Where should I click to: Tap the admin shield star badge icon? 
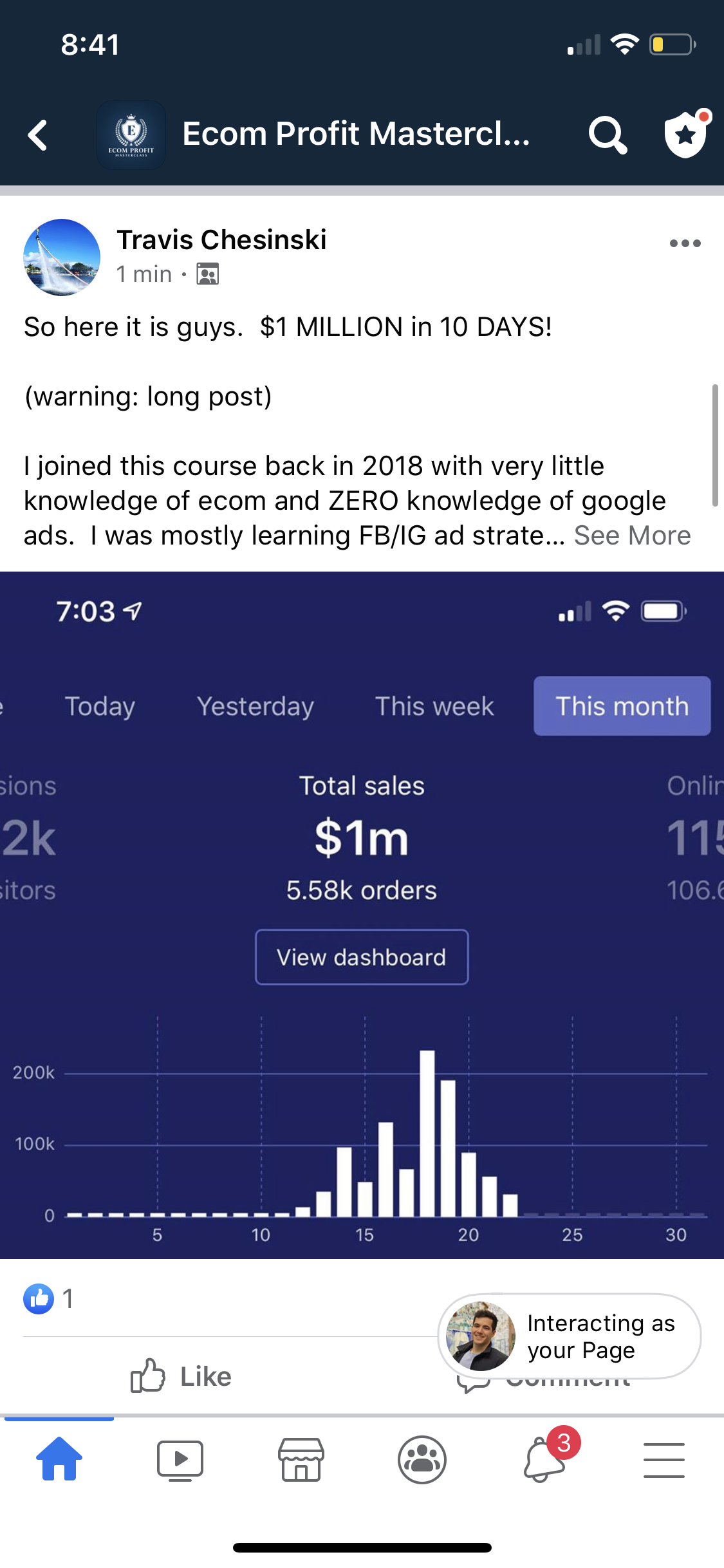[x=685, y=134]
